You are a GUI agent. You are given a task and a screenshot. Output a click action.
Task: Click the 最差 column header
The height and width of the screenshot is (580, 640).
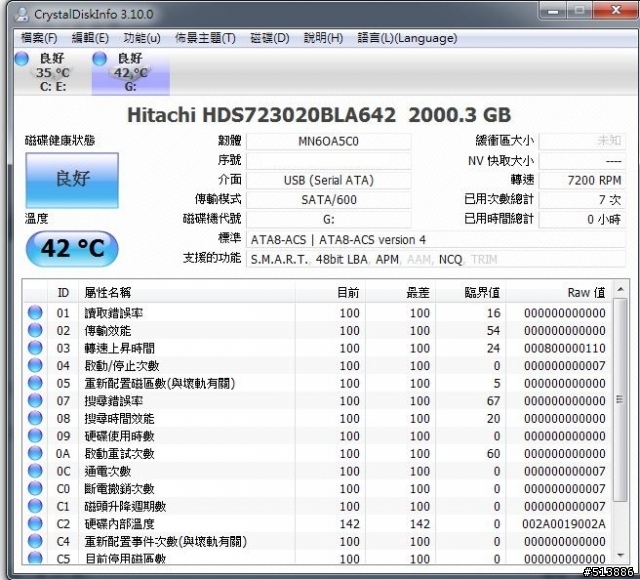click(x=400, y=293)
